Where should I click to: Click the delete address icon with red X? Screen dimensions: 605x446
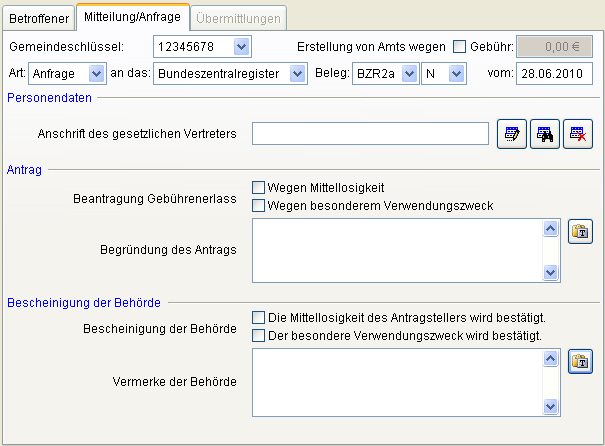(577, 133)
